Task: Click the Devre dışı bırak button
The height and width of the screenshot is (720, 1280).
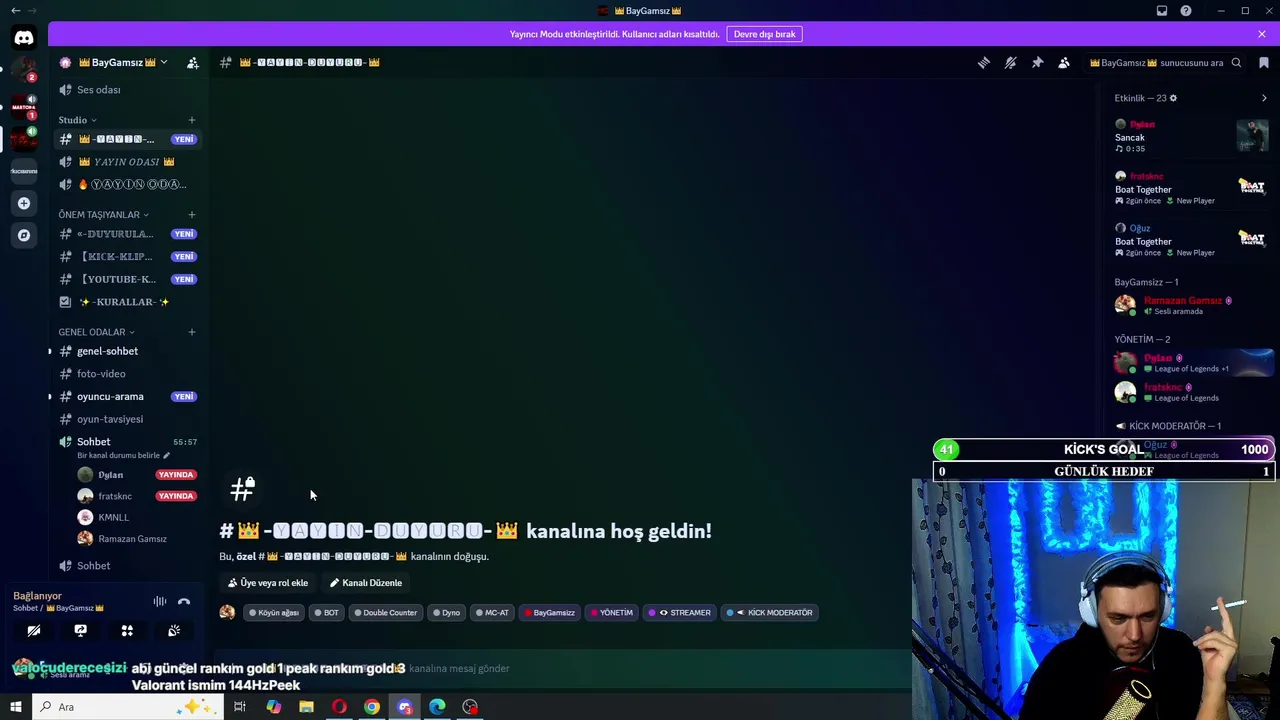Action: tap(764, 34)
